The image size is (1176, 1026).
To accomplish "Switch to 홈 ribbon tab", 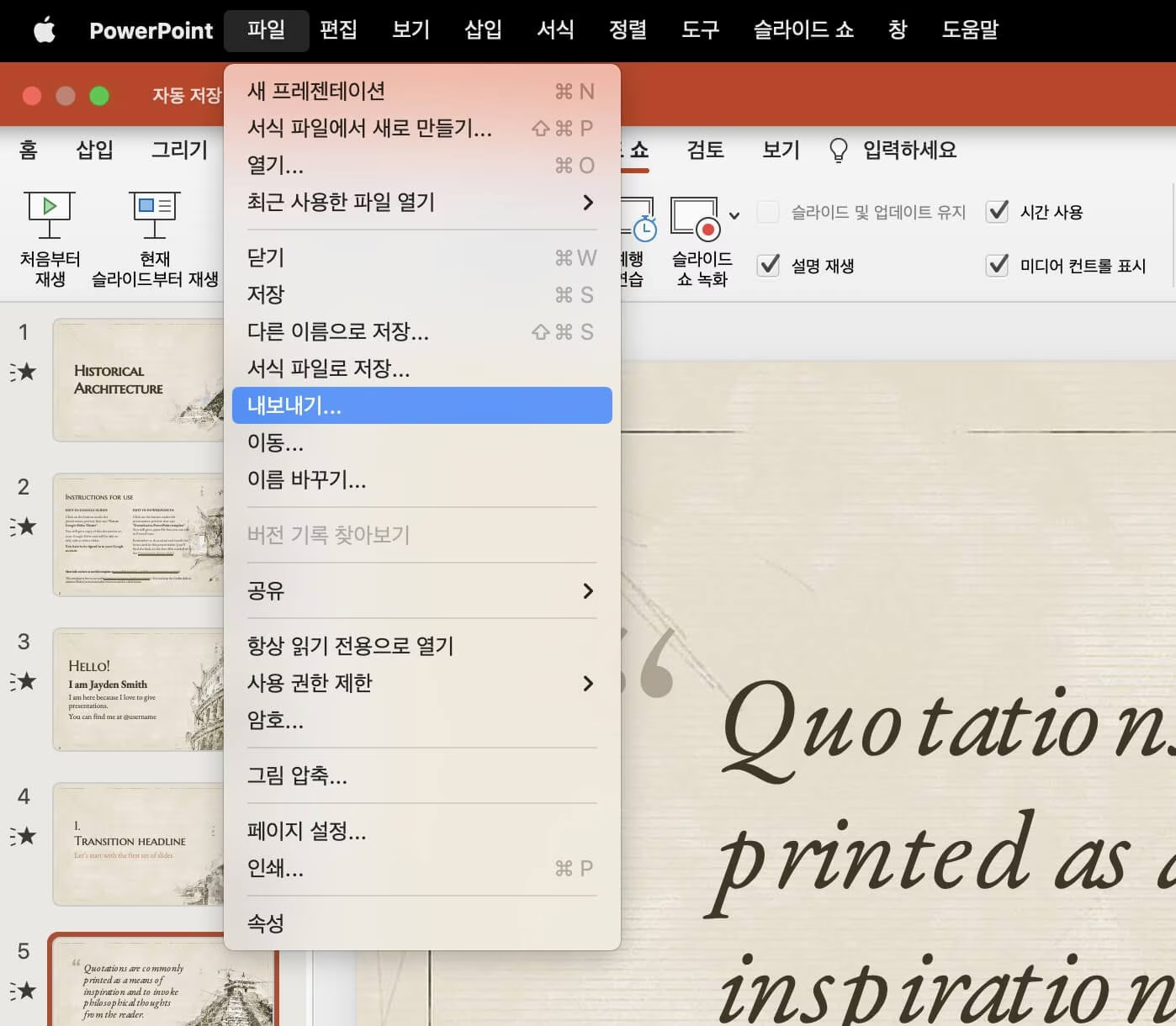I will (29, 150).
